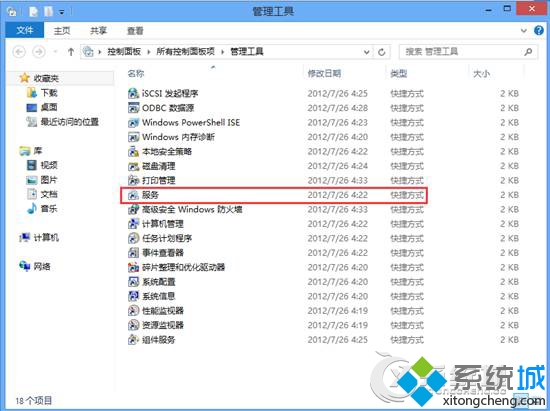
Task: Sort by the 名称 column header
Action: coord(136,73)
